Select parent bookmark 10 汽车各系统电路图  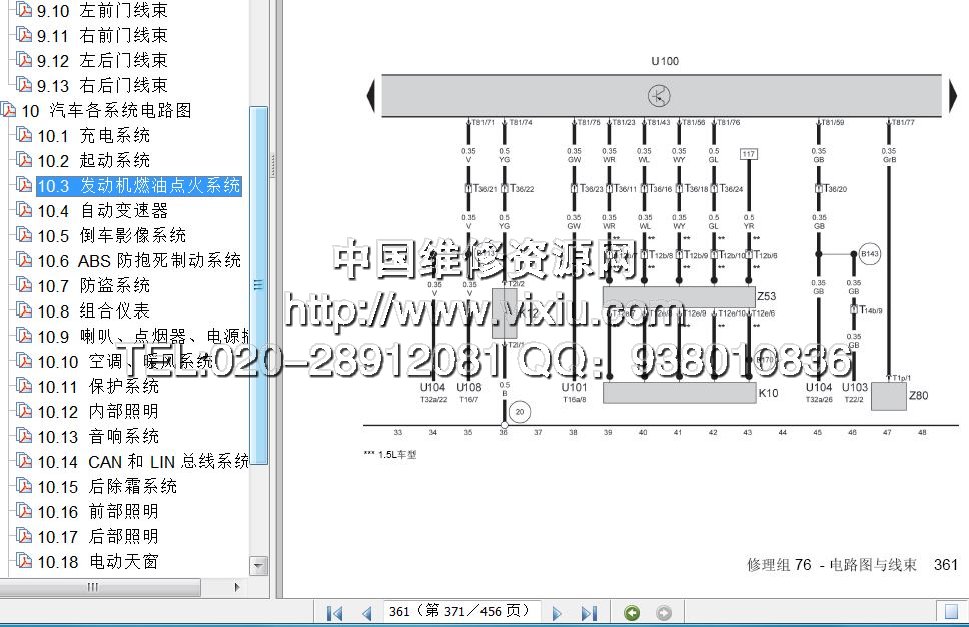pos(105,110)
